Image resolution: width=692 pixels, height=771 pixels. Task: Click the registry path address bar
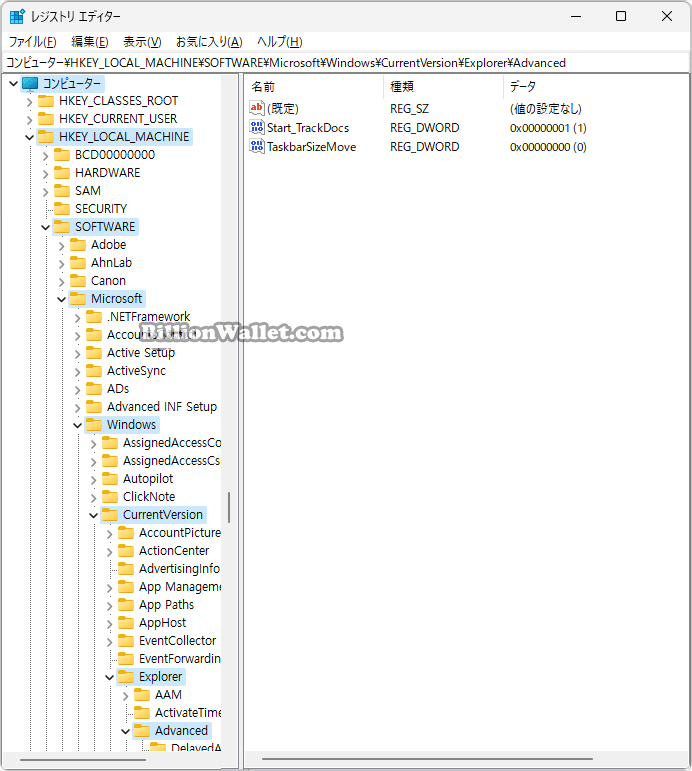(x=346, y=63)
